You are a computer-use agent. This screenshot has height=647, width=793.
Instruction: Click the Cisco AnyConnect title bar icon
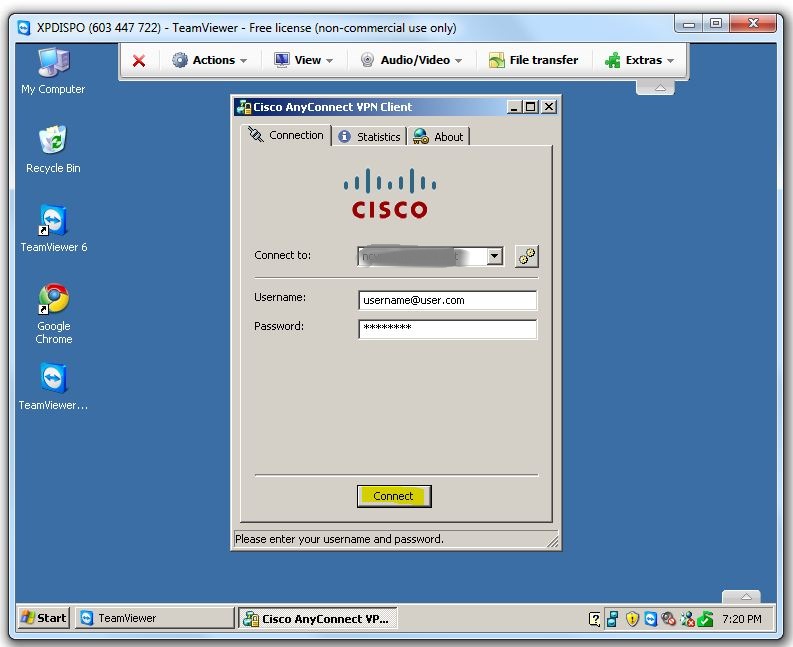pyautogui.click(x=244, y=107)
